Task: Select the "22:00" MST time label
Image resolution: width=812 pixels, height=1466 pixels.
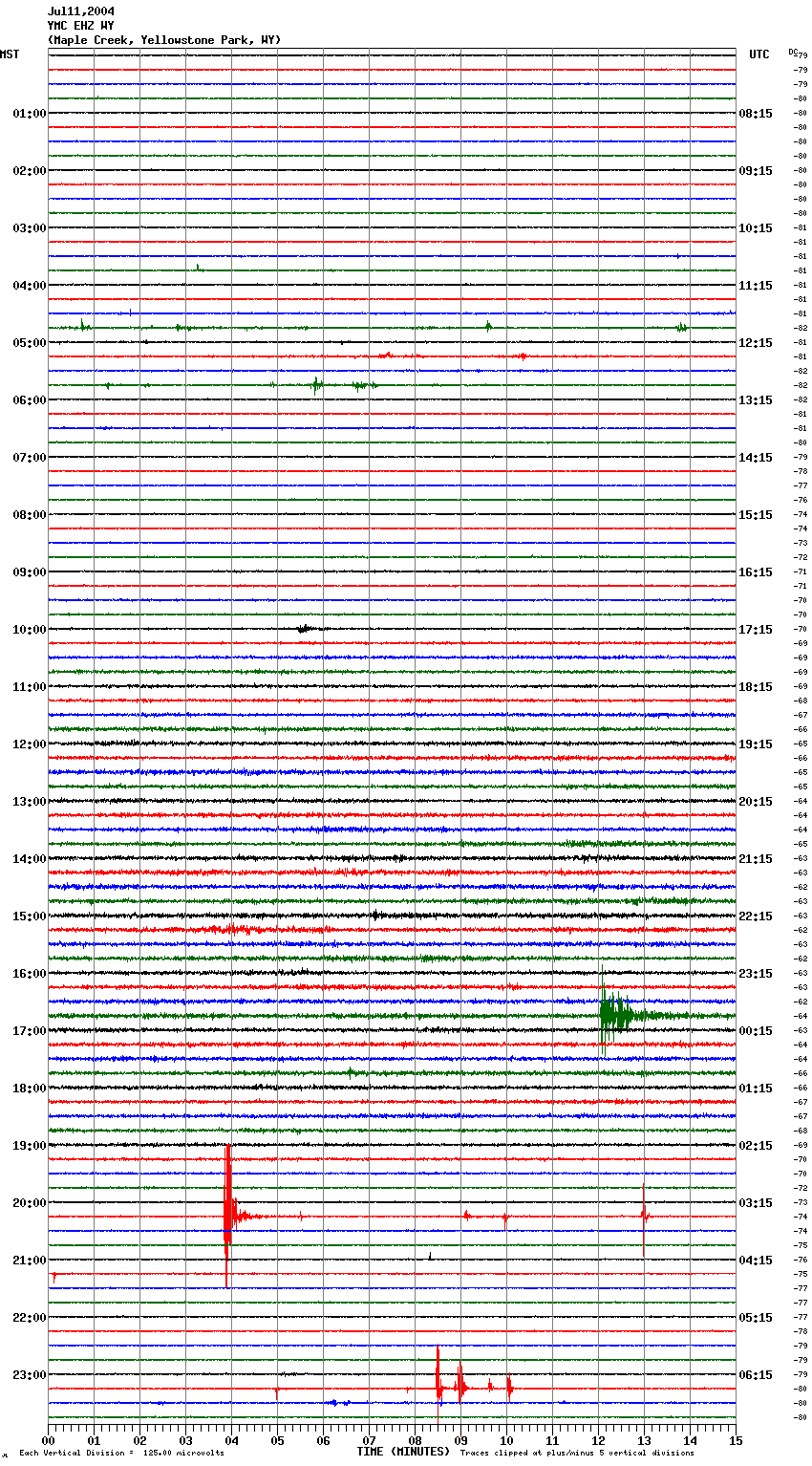Action: [30, 1318]
